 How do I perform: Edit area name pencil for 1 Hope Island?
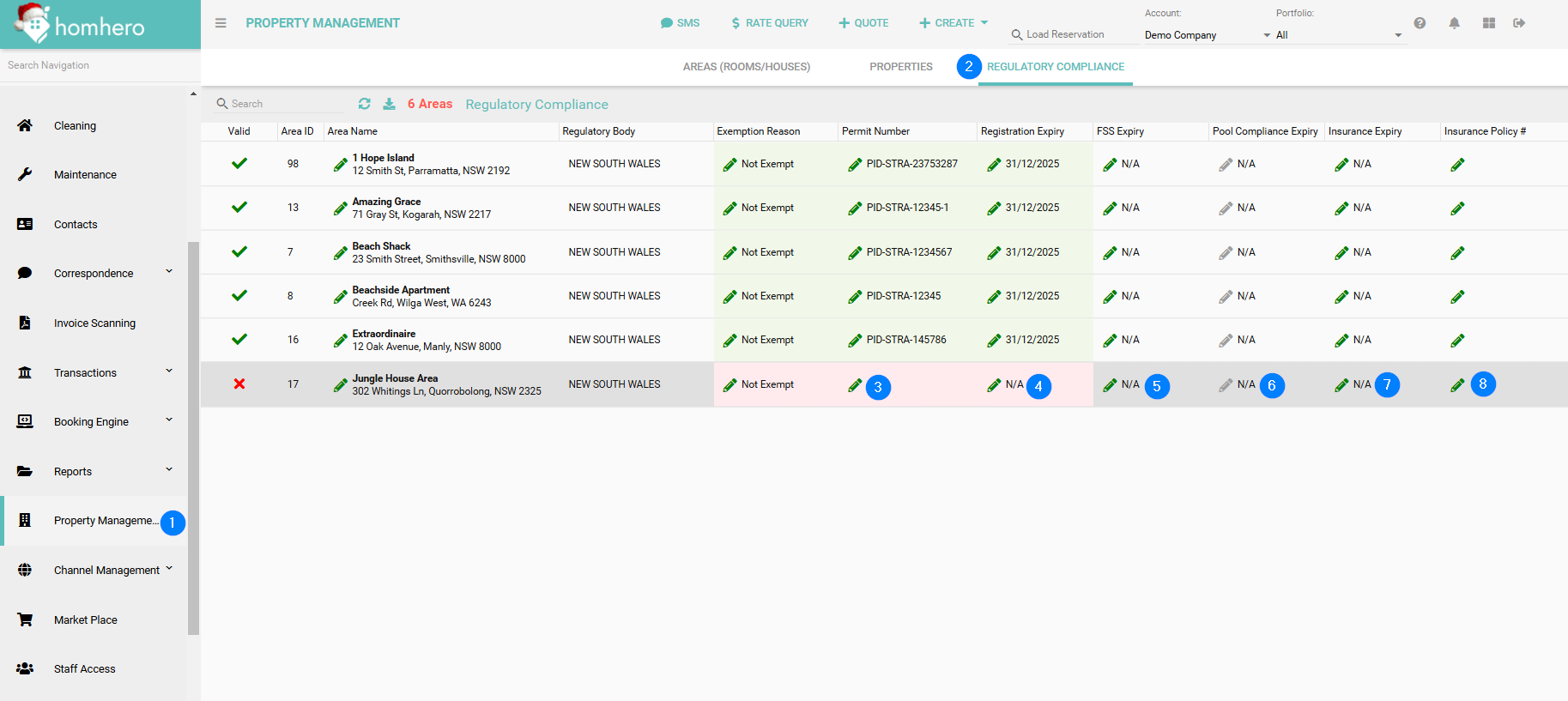tap(341, 165)
